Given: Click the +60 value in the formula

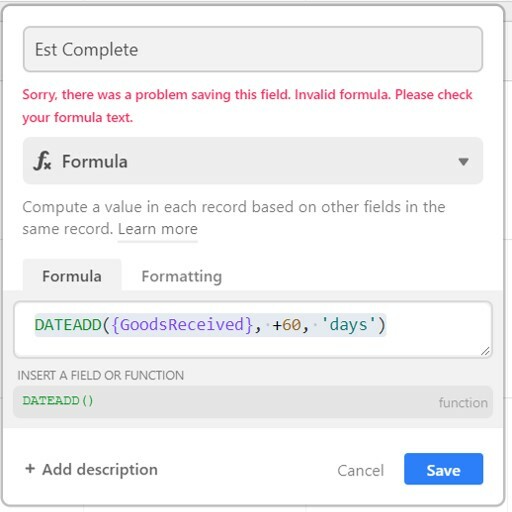Looking at the screenshot, I should tap(287, 325).
